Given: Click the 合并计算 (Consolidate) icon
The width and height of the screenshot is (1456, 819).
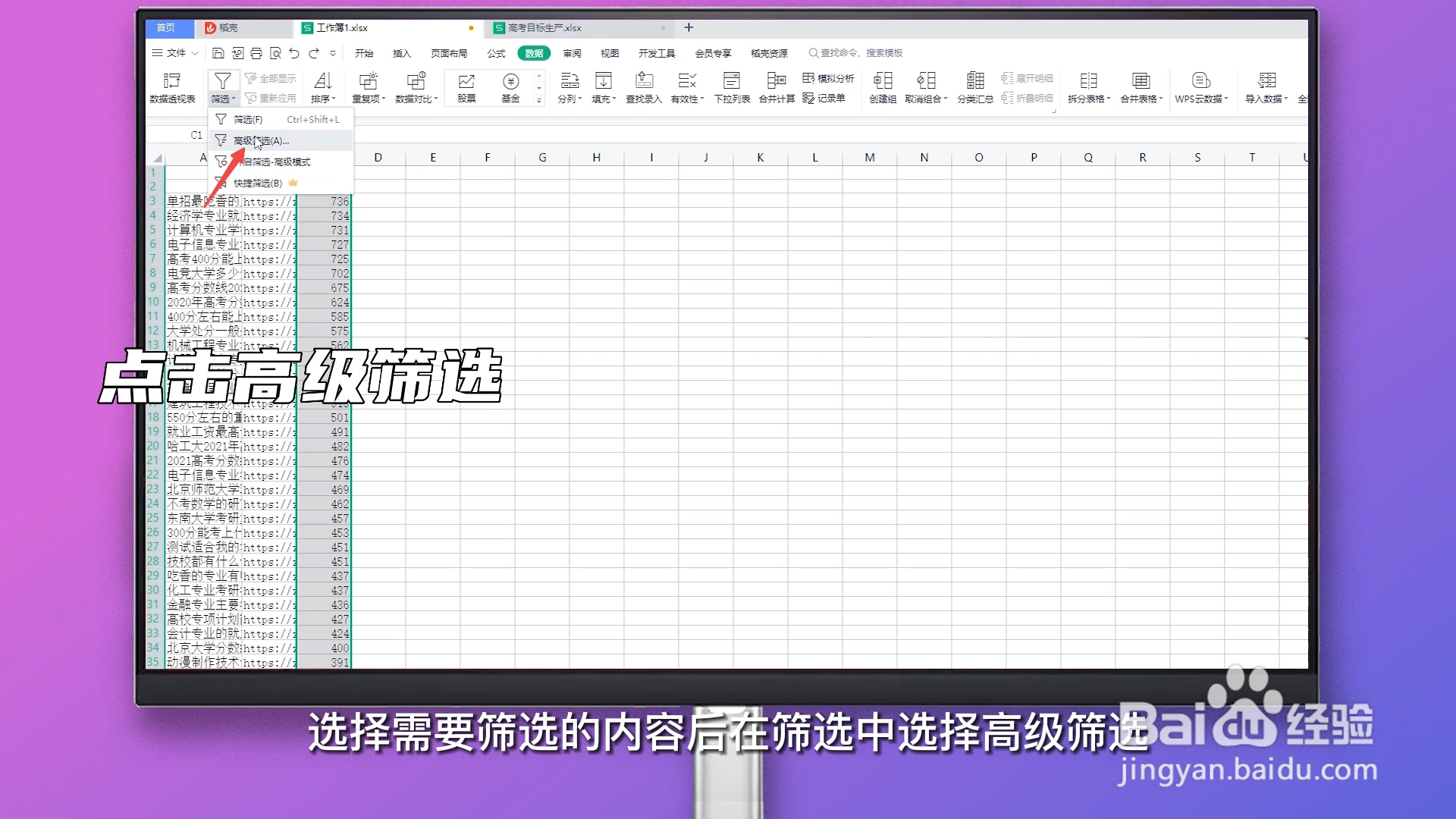Looking at the screenshot, I should [x=775, y=86].
